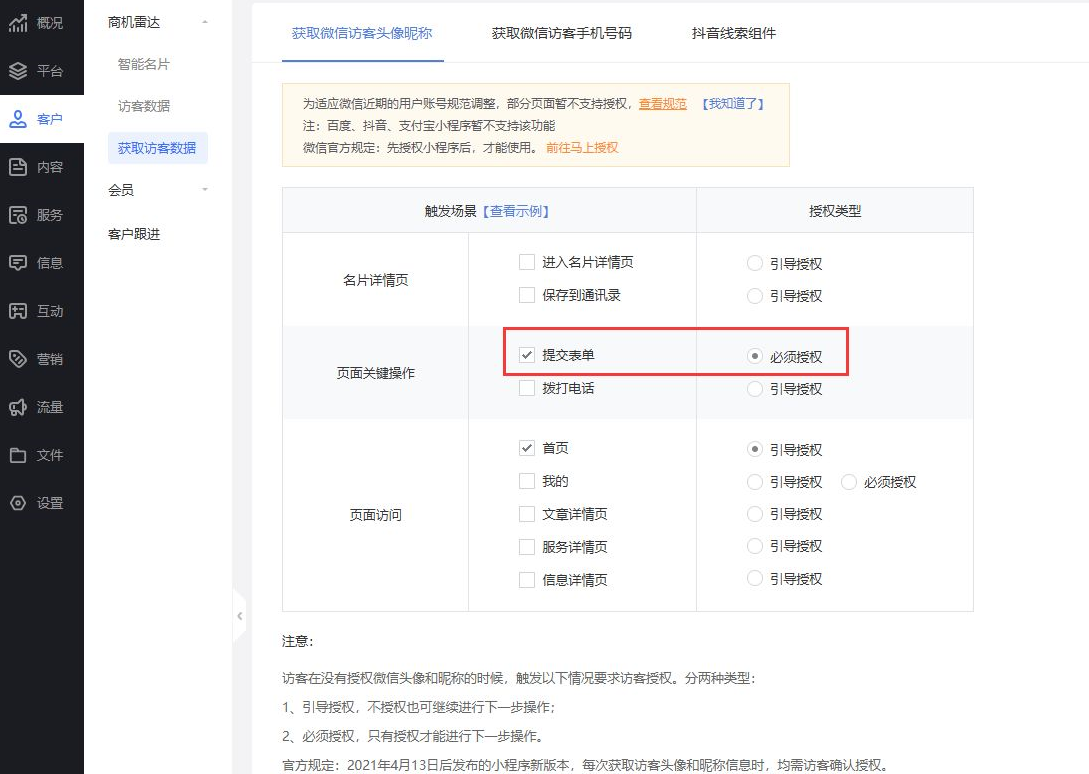
Task: Click the 页面访问 cell text
Action: click(376, 515)
